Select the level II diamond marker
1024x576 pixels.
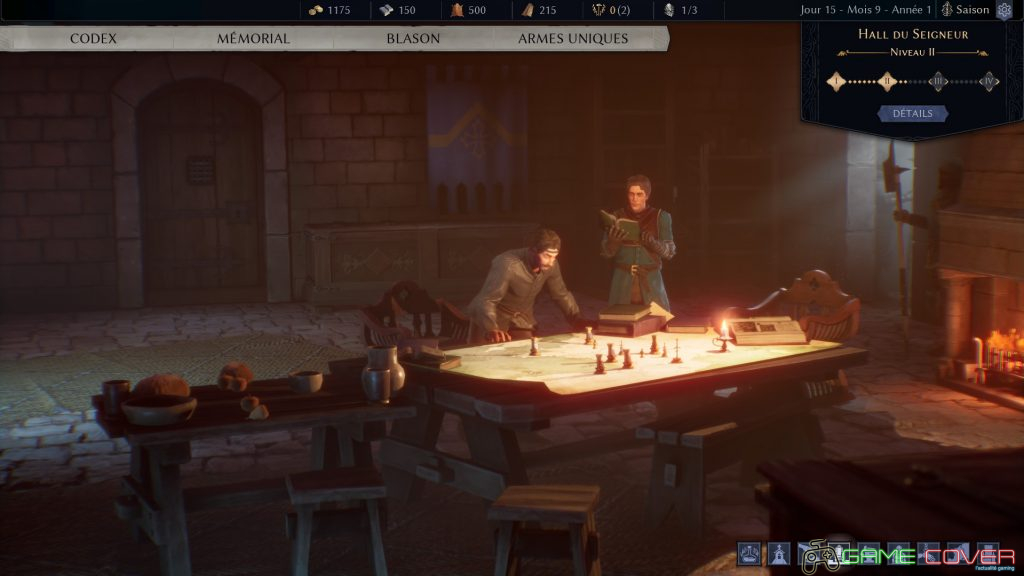(x=887, y=82)
